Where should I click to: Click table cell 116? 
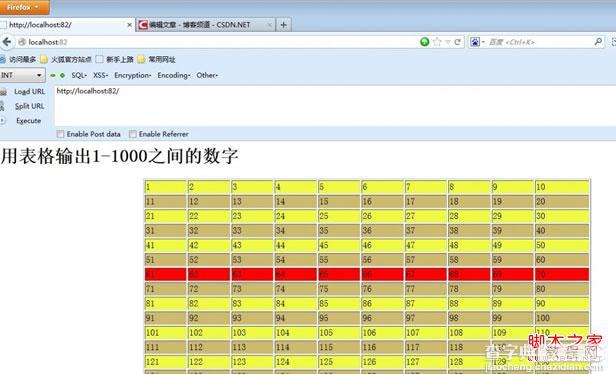click(x=383, y=347)
